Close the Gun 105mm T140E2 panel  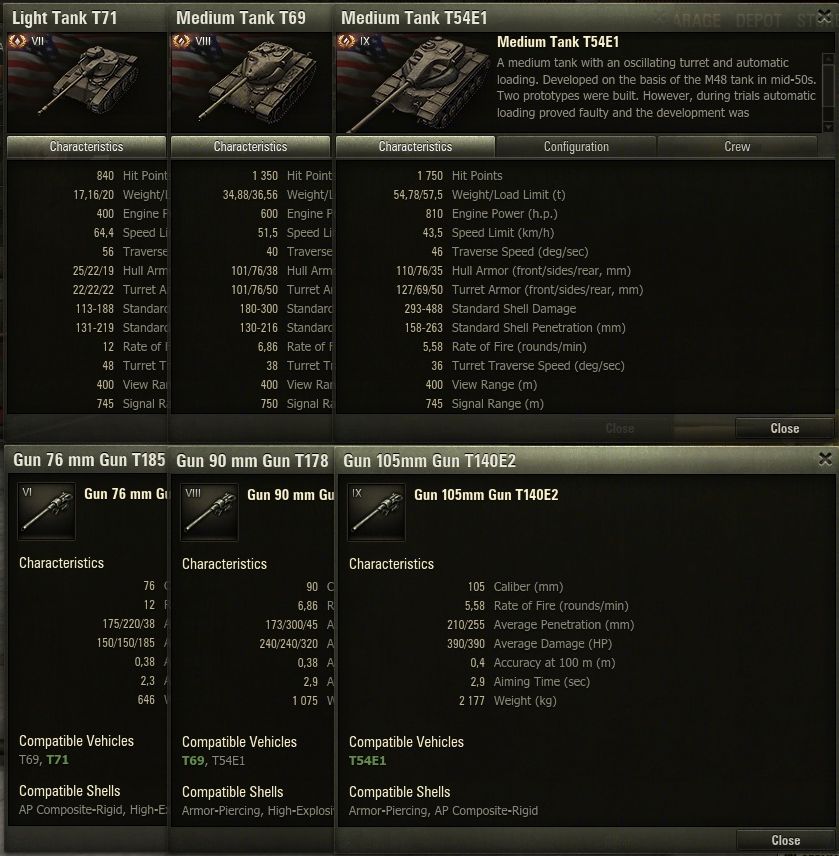tap(786, 840)
